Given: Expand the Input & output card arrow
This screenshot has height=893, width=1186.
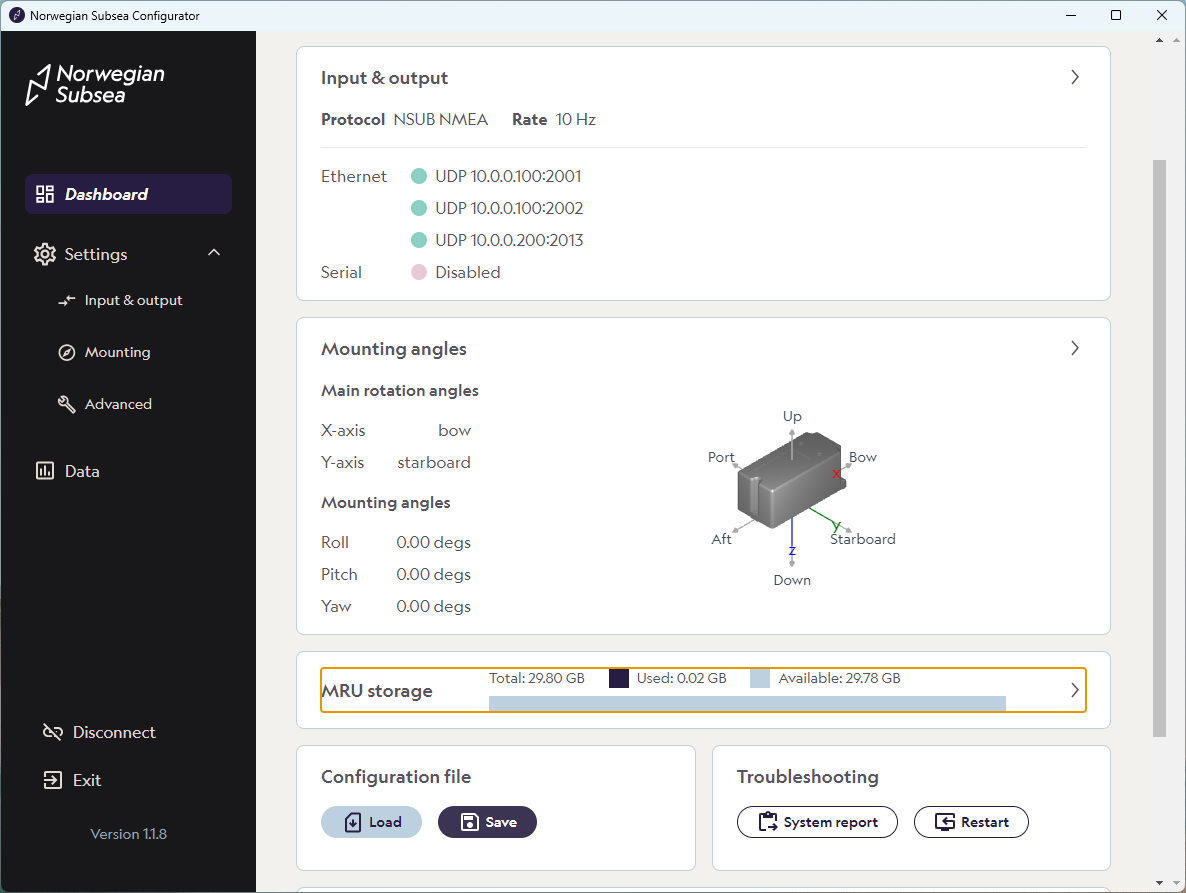Looking at the screenshot, I should click(x=1075, y=77).
